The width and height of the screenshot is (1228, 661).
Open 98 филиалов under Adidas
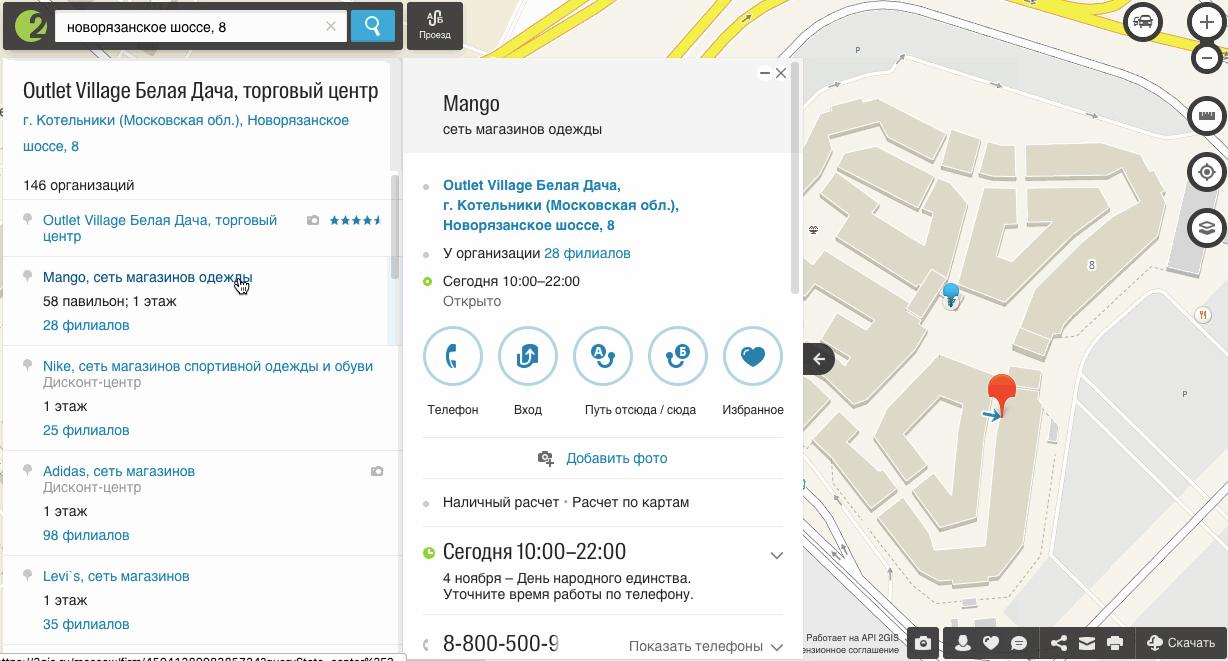coord(86,535)
